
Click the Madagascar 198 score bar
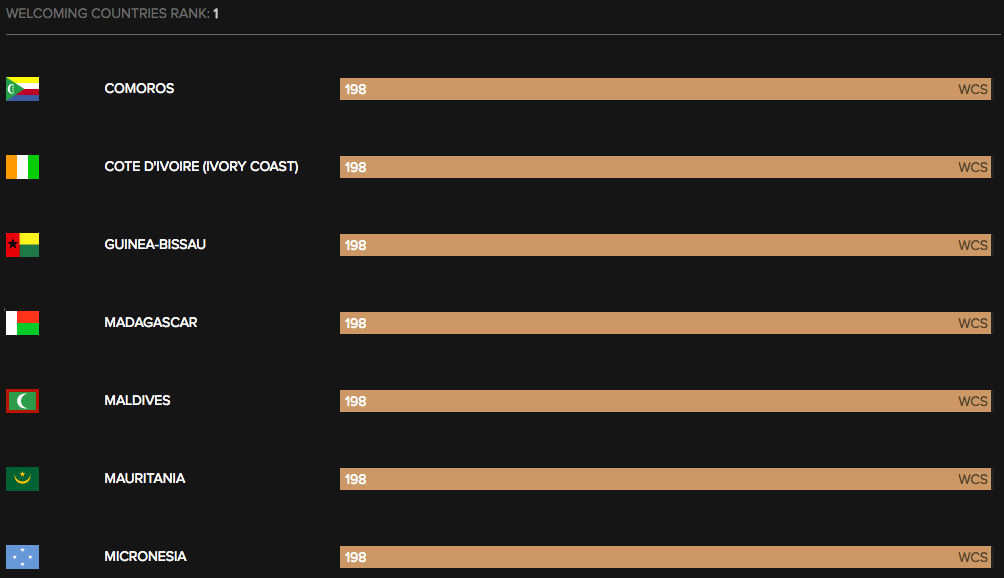[665, 323]
